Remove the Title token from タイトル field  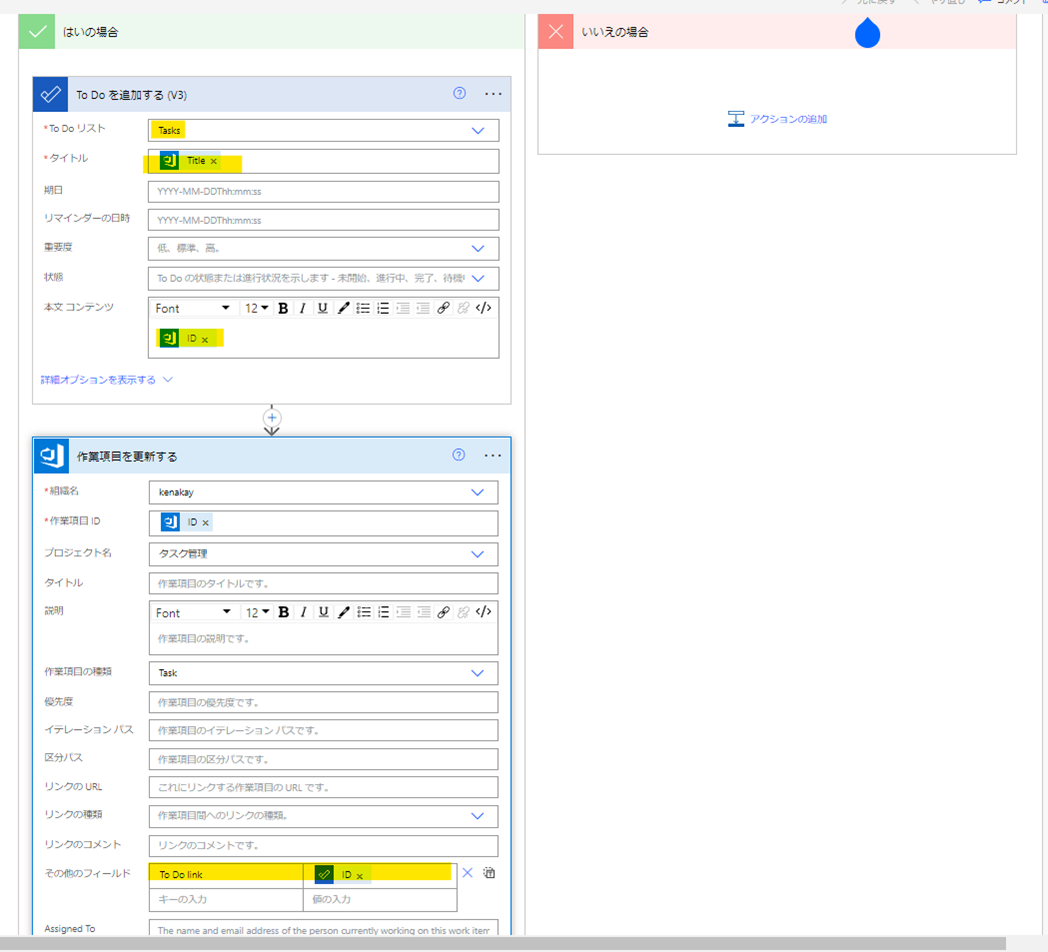(214, 161)
